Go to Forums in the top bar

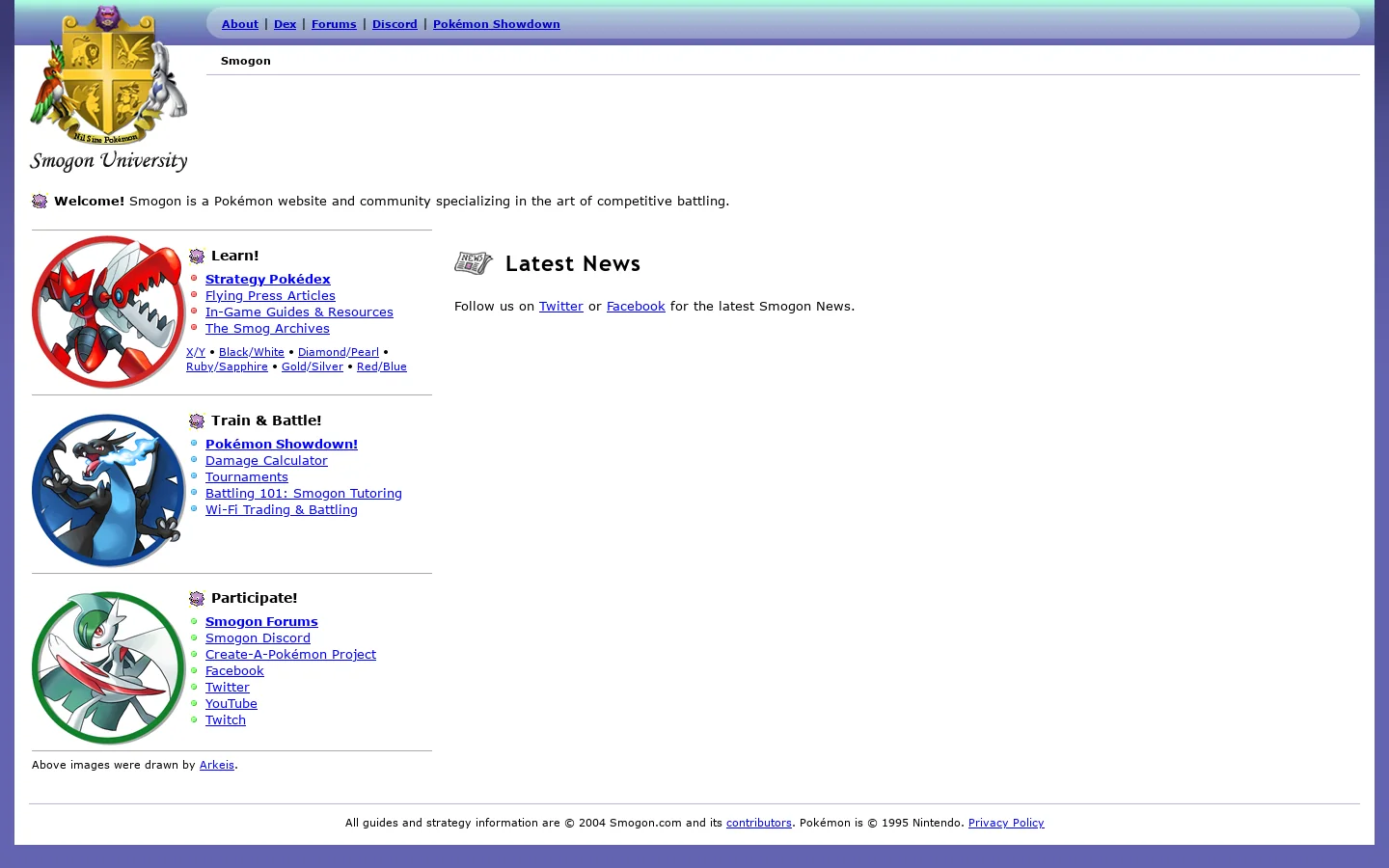click(334, 24)
